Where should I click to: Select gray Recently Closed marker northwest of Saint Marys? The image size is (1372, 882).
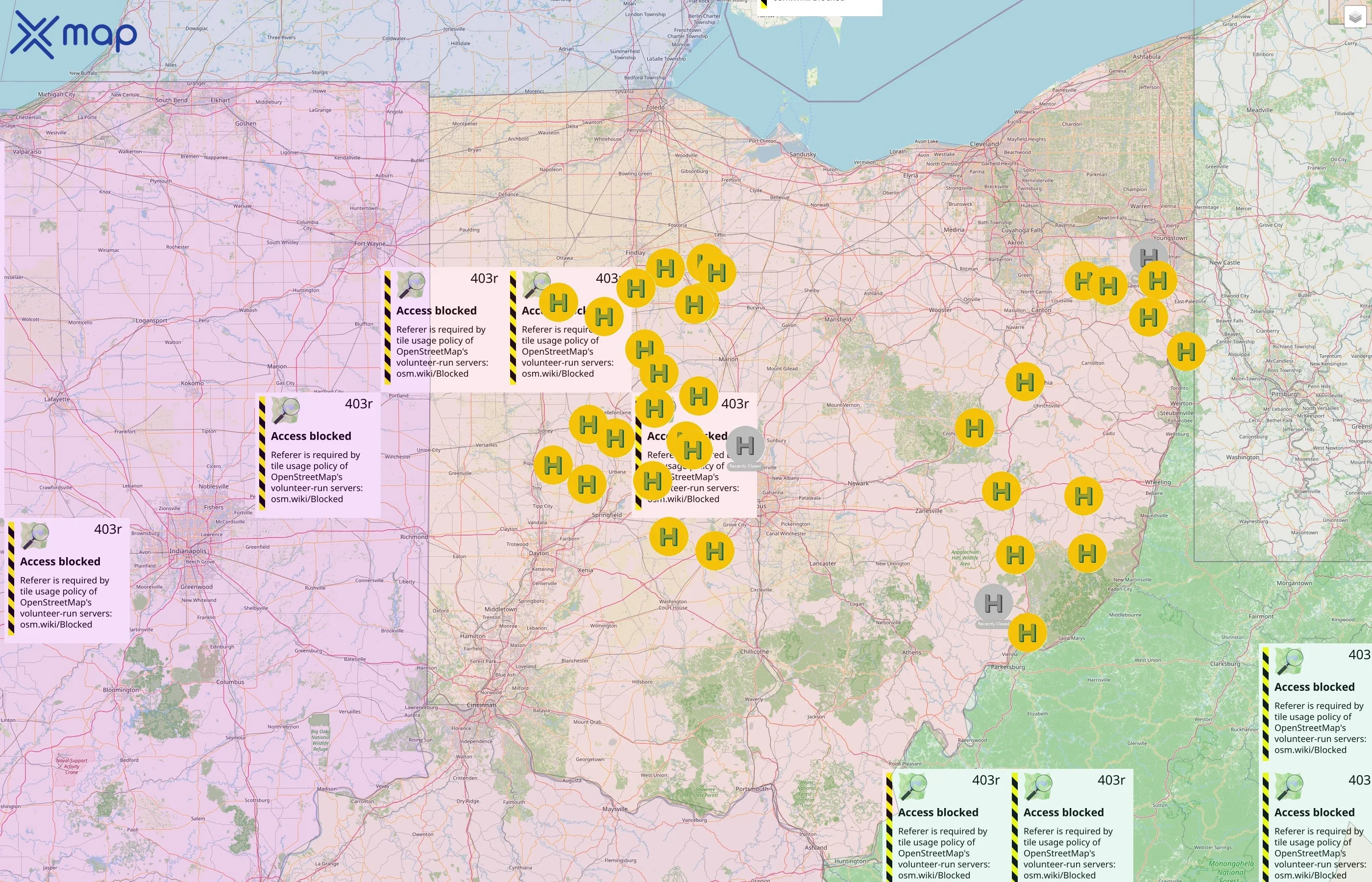coord(994,604)
